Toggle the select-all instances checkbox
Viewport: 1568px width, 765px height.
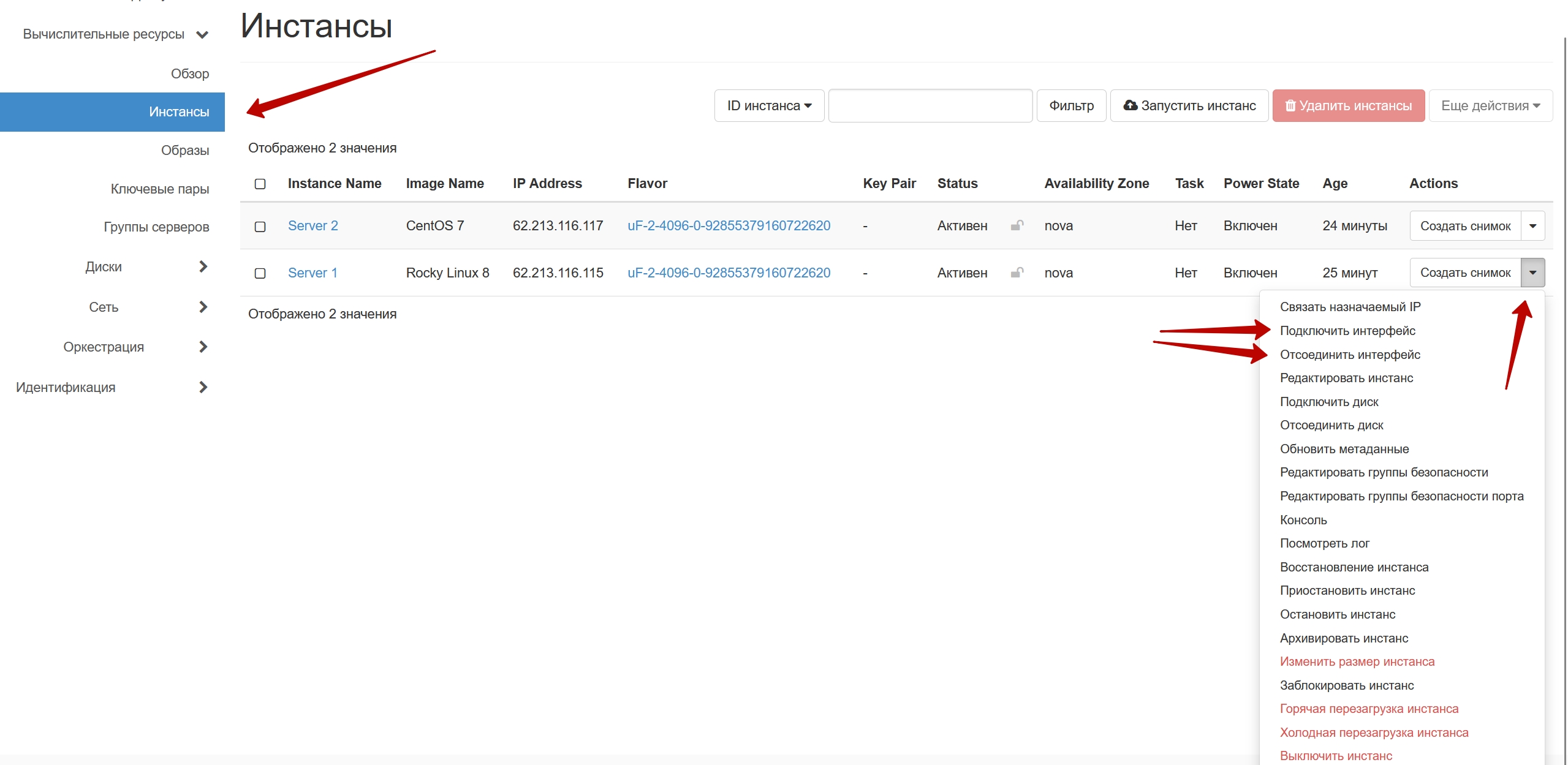pos(260,184)
